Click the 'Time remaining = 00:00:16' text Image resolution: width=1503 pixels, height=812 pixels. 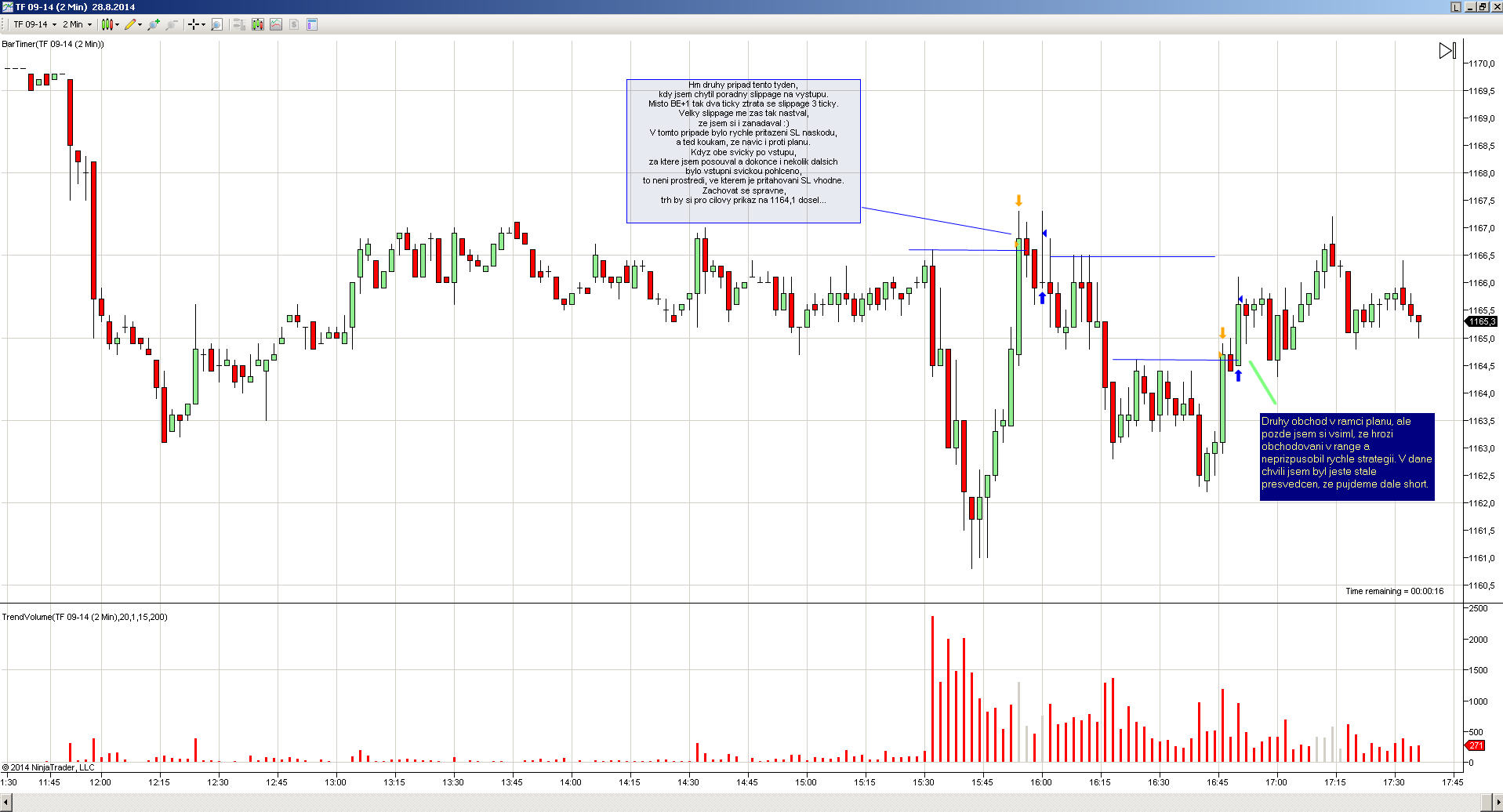tap(1394, 591)
